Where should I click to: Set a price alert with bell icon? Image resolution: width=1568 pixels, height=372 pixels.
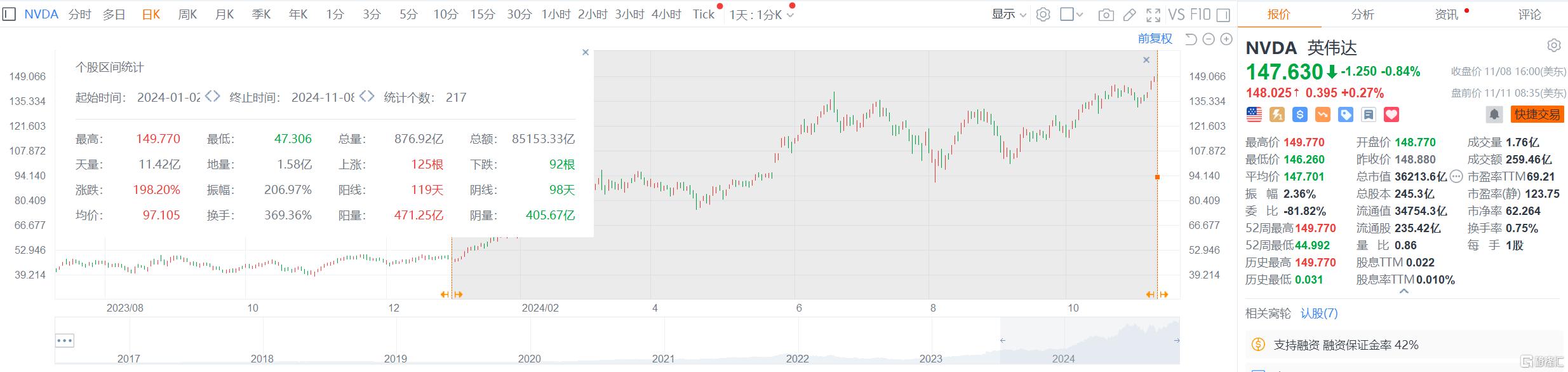pos(1494,114)
